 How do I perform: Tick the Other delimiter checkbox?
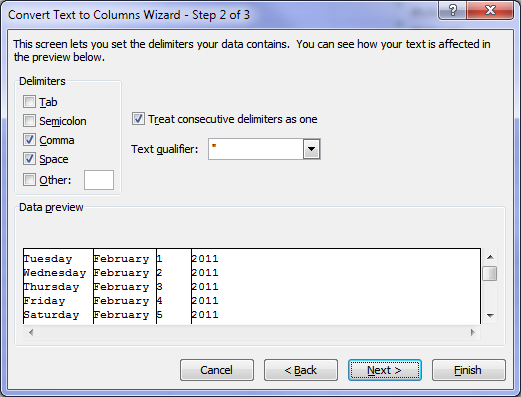click(x=29, y=180)
